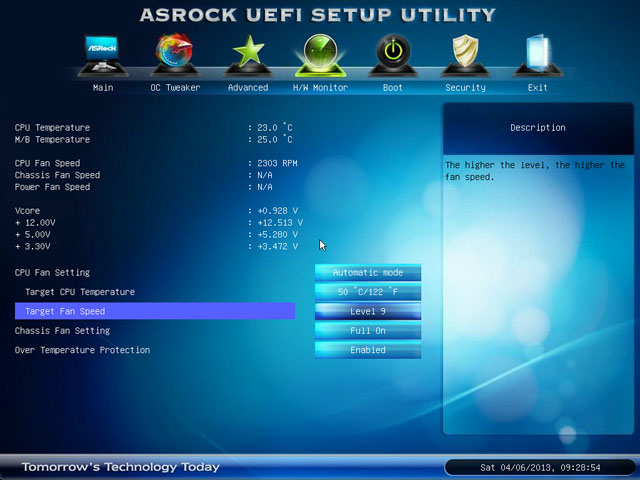Select the H/W Monitor tab label
Image resolution: width=640 pixels, height=480 pixels.
320,87
